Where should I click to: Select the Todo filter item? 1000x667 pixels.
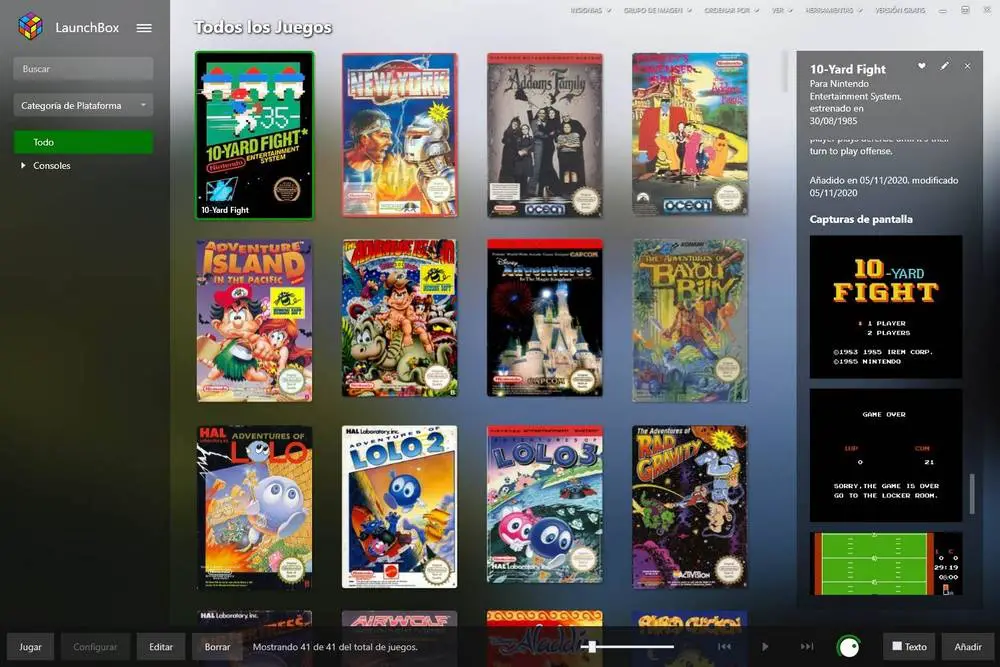[84, 142]
